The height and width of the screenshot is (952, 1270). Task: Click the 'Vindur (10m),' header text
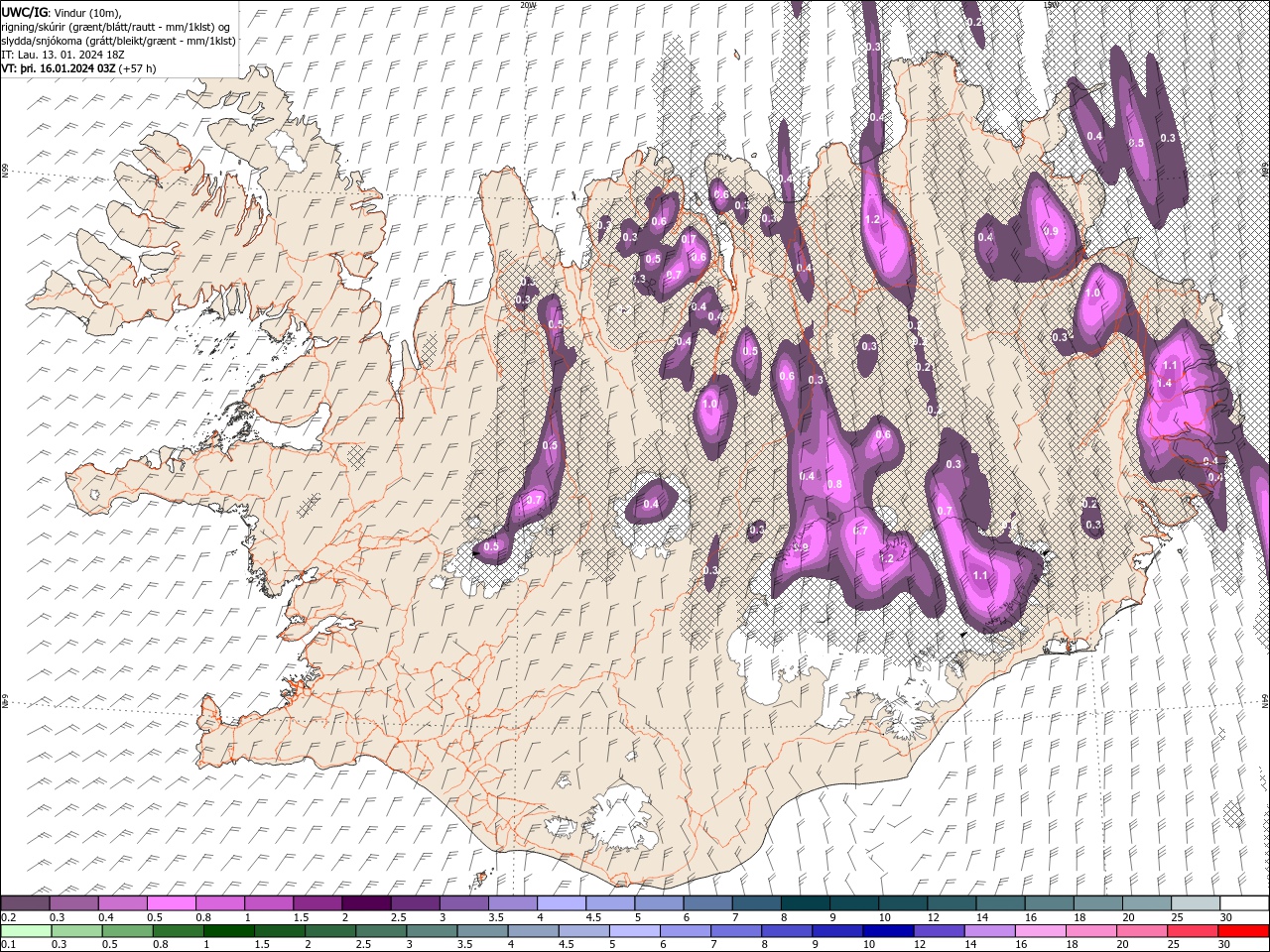tap(88, 11)
